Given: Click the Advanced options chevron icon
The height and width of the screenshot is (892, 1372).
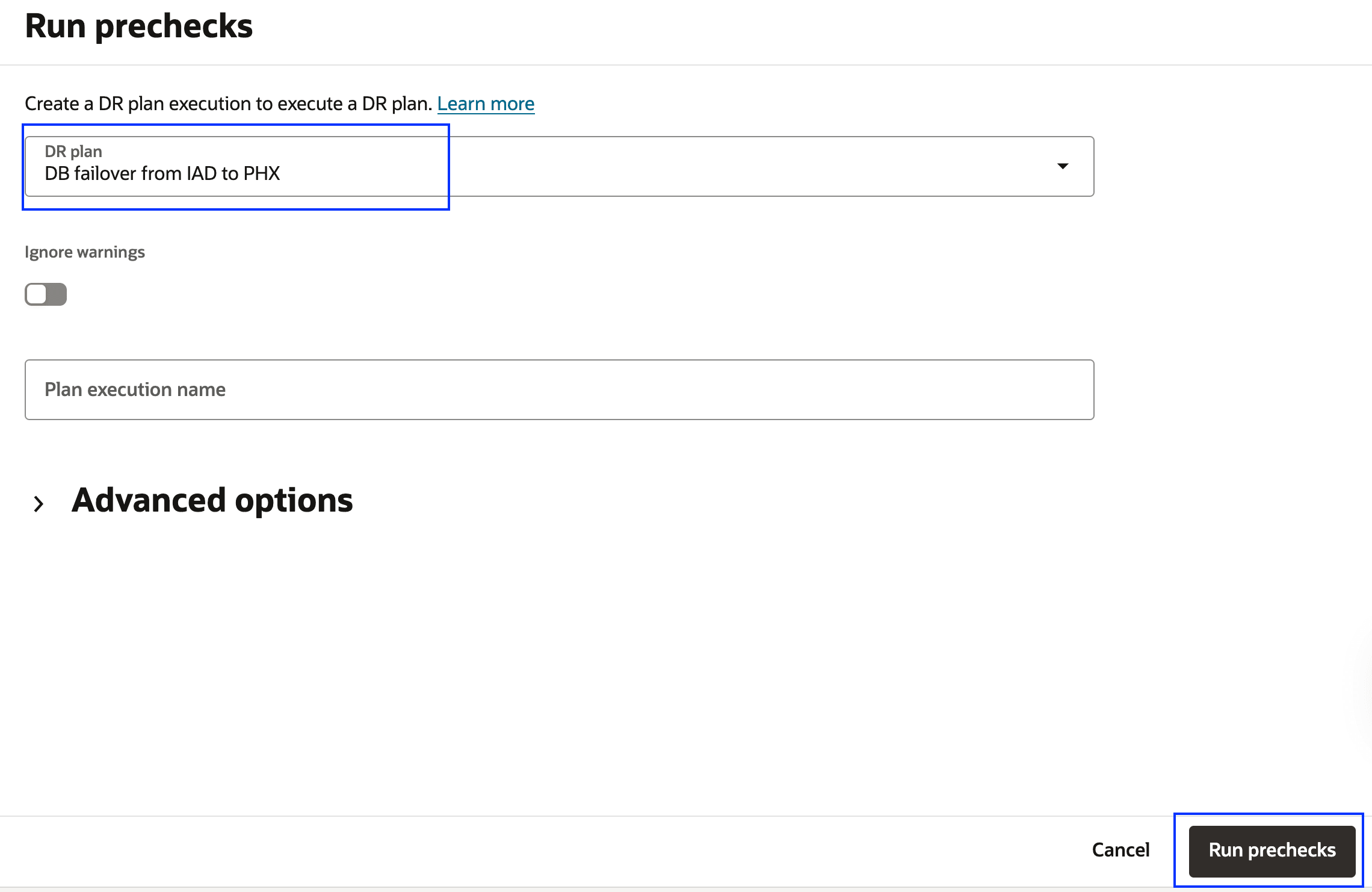Looking at the screenshot, I should click(39, 503).
